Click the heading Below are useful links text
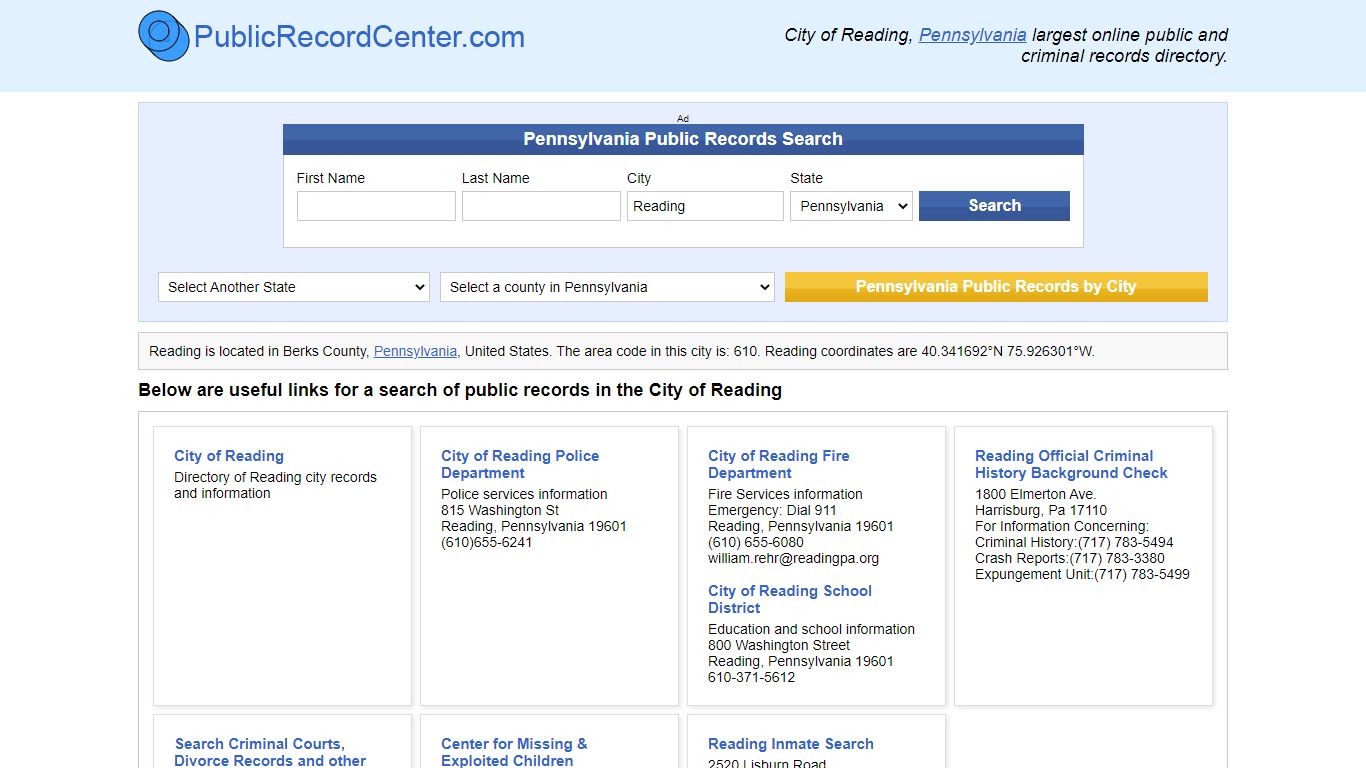This screenshot has width=1366, height=768. coord(460,390)
